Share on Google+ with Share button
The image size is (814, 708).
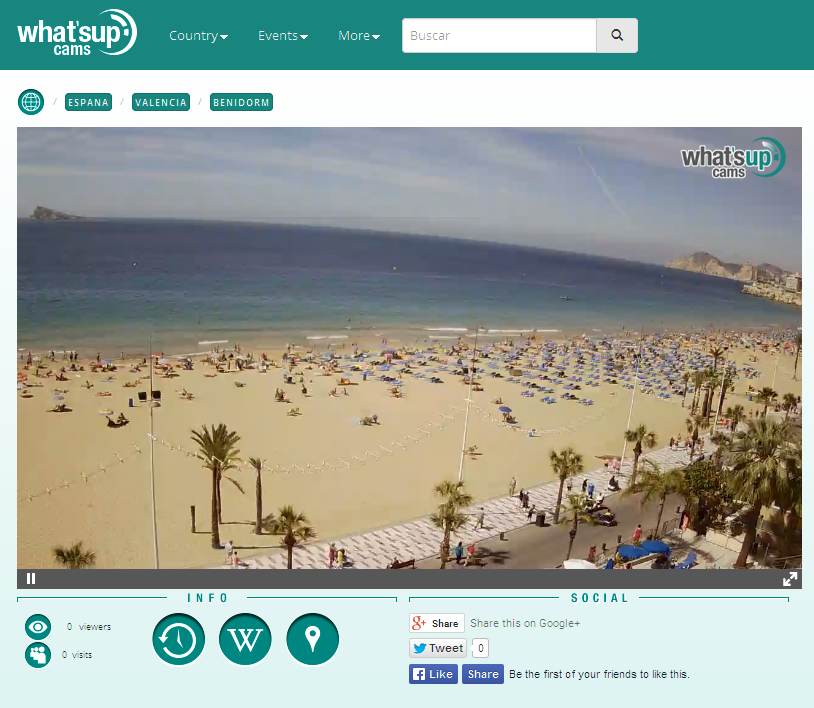point(437,623)
